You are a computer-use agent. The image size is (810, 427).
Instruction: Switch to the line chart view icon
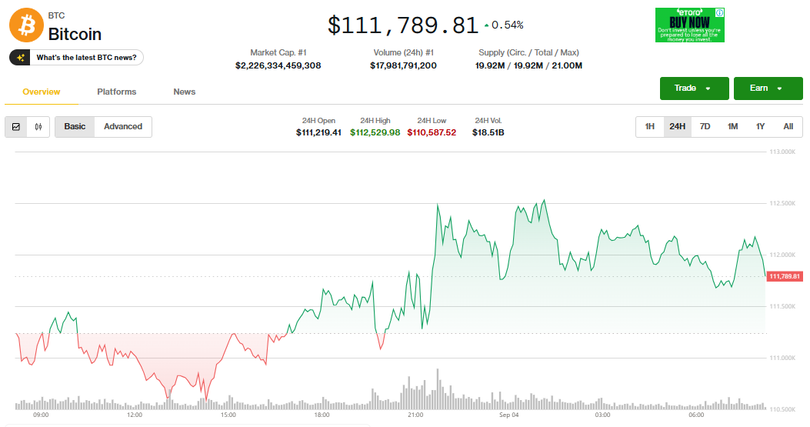[x=16, y=127]
